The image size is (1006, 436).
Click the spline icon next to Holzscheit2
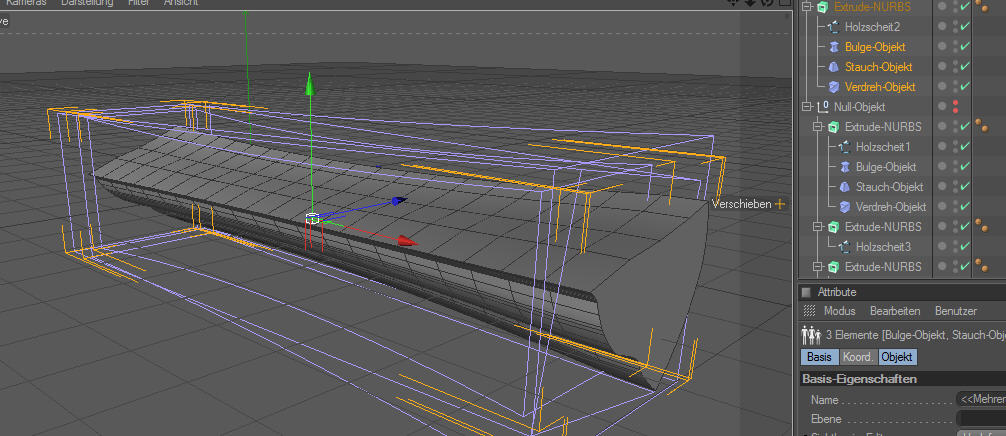coord(833,27)
